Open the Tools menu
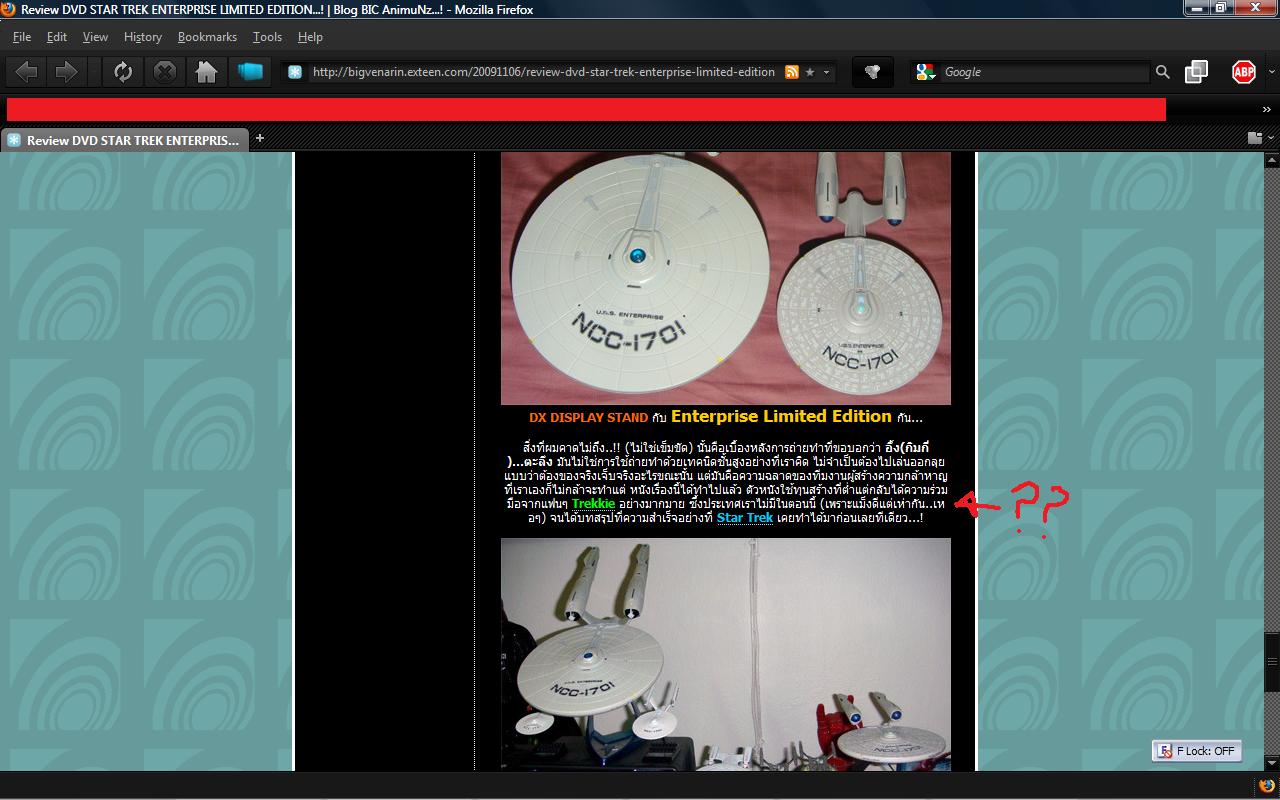The width and height of the screenshot is (1280, 800). [x=267, y=37]
